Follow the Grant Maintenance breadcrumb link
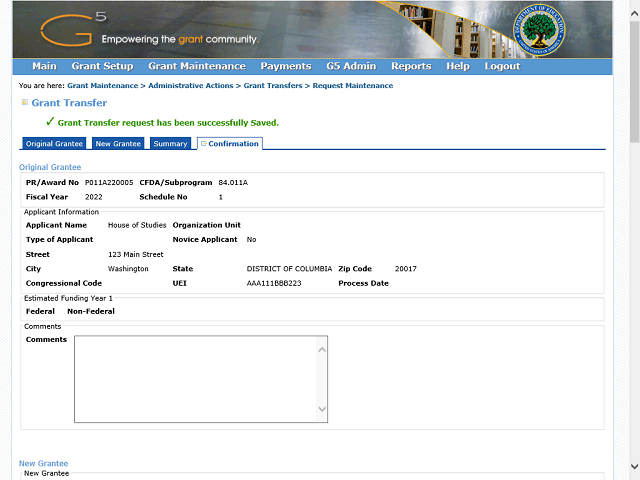Image resolution: width=640 pixels, height=480 pixels. [103, 86]
